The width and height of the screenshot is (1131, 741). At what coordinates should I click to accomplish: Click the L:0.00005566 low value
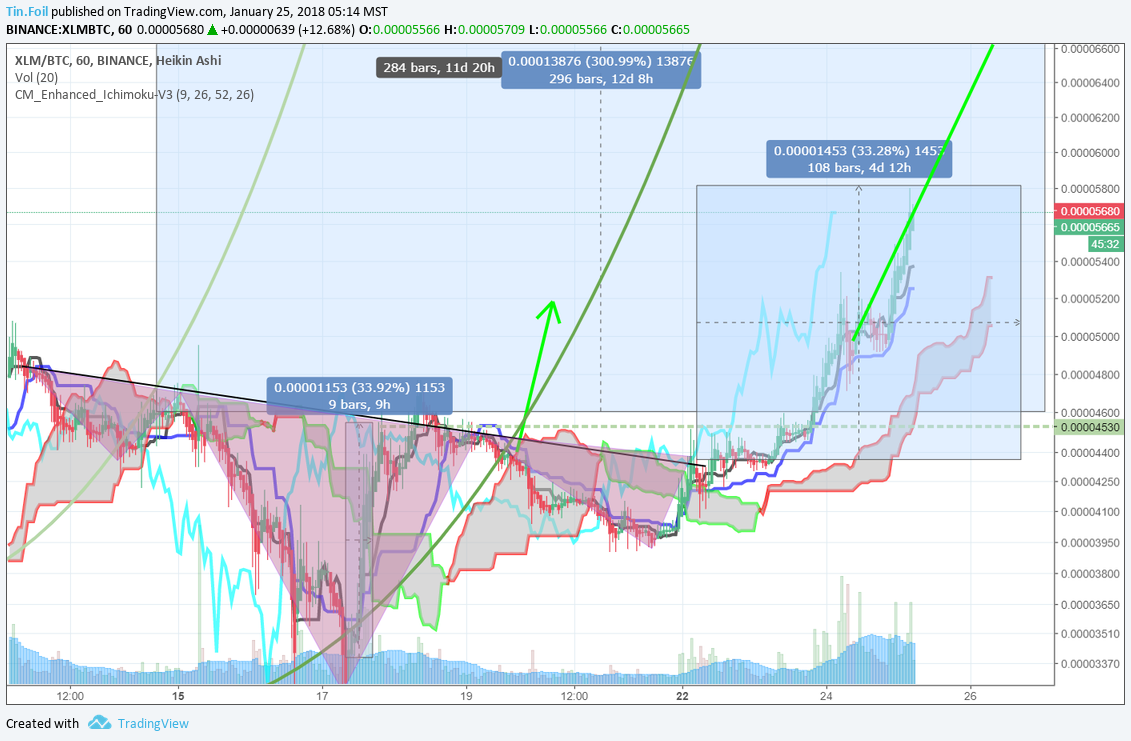568,30
